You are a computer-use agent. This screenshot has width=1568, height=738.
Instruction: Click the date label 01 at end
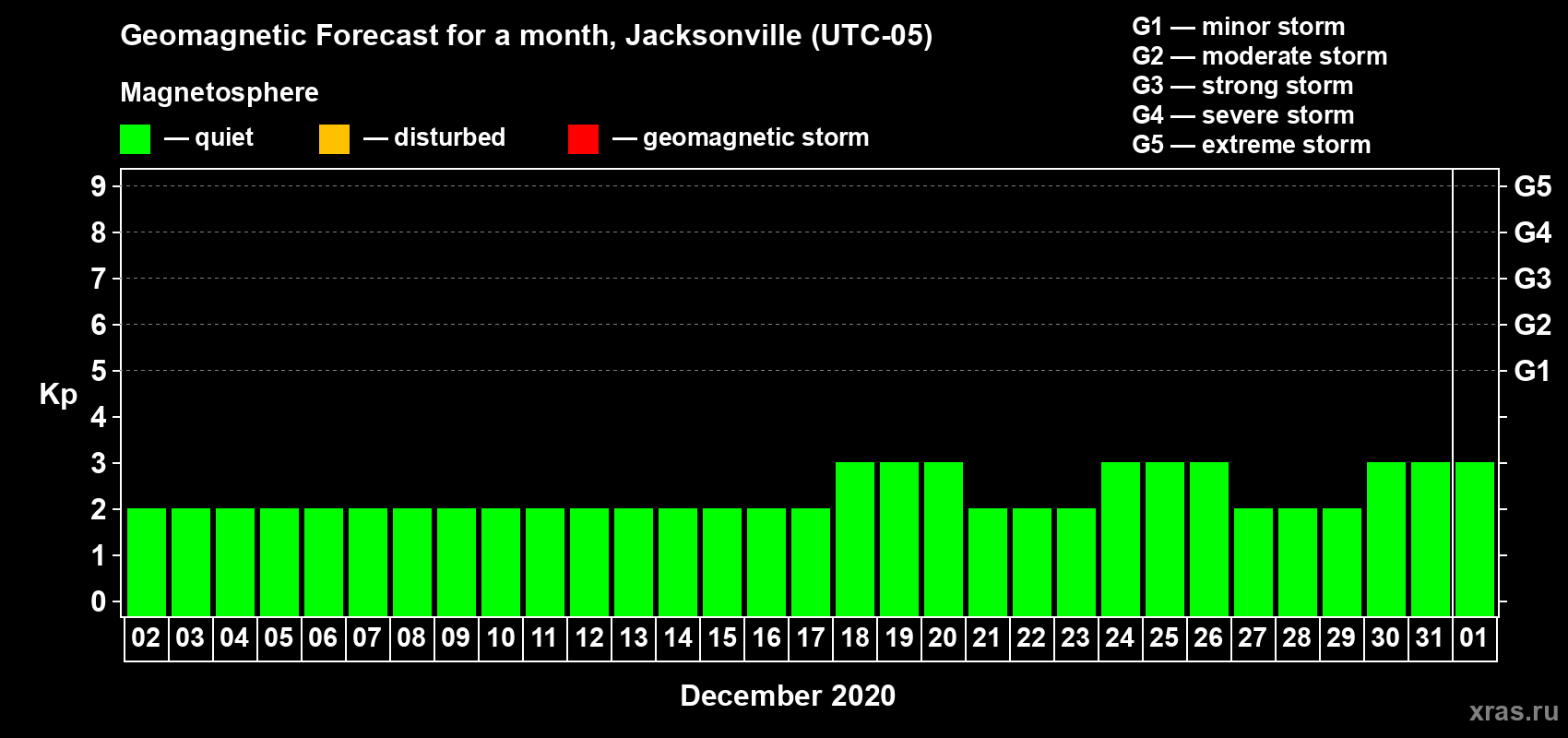coord(1474,637)
